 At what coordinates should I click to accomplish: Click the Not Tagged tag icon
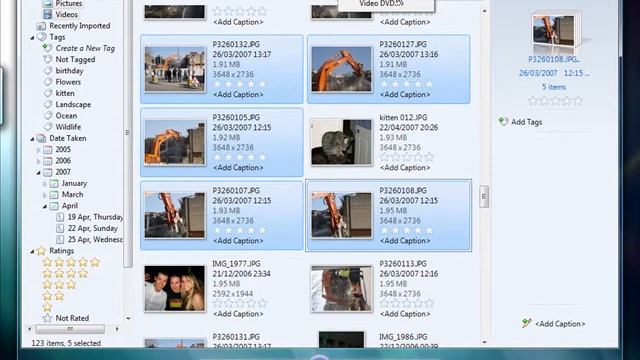click(x=48, y=59)
